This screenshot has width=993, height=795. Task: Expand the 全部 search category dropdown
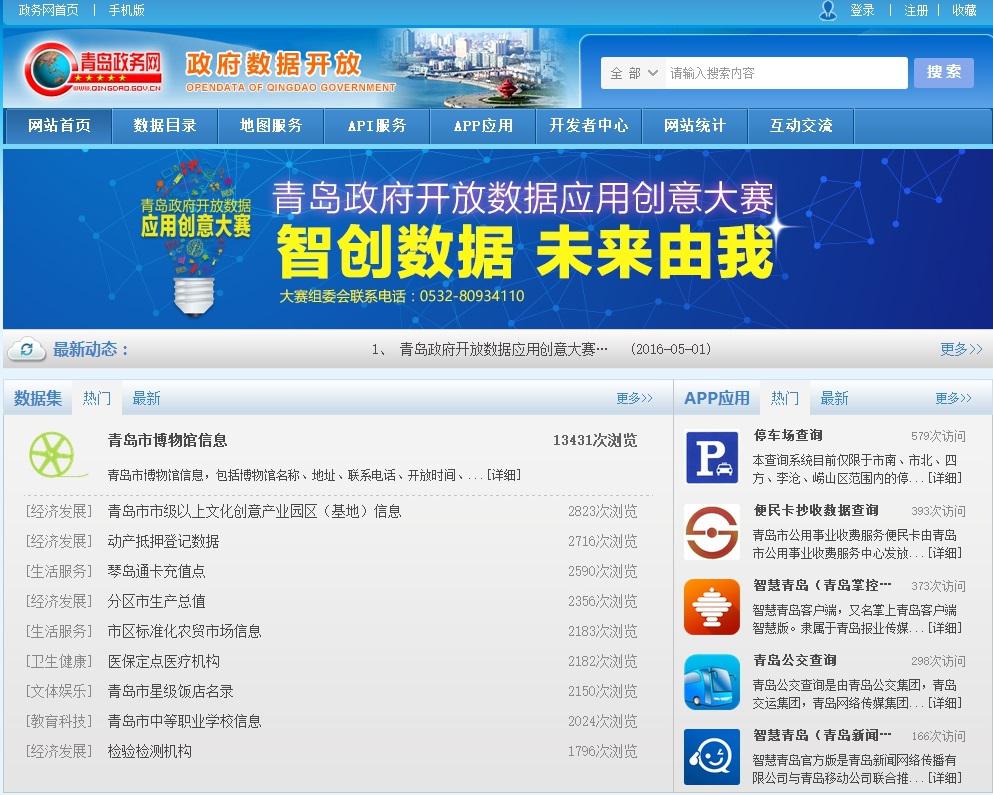click(634, 73)
